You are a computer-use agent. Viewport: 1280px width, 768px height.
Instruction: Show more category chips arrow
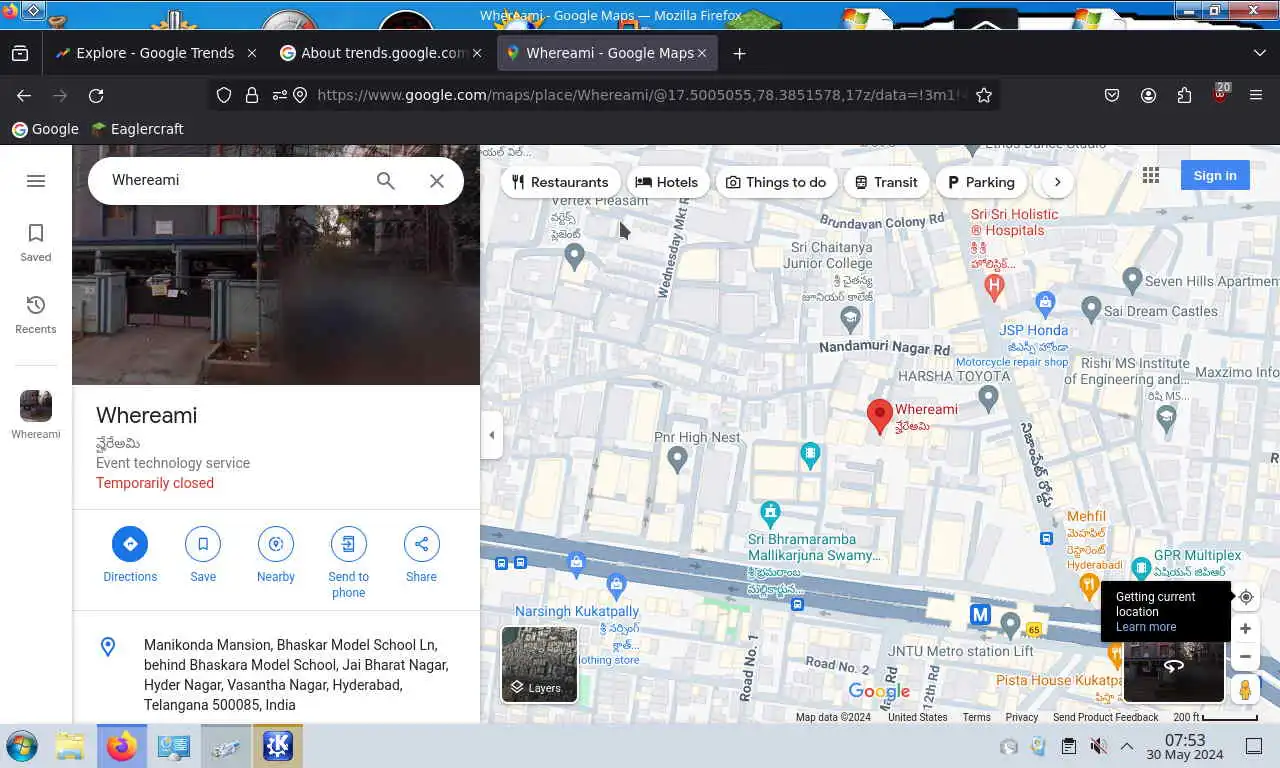pos(1057,182)
